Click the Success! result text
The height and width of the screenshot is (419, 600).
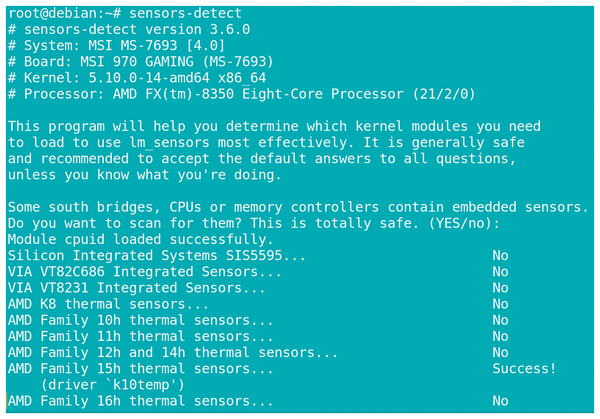(x=524, y=368)
